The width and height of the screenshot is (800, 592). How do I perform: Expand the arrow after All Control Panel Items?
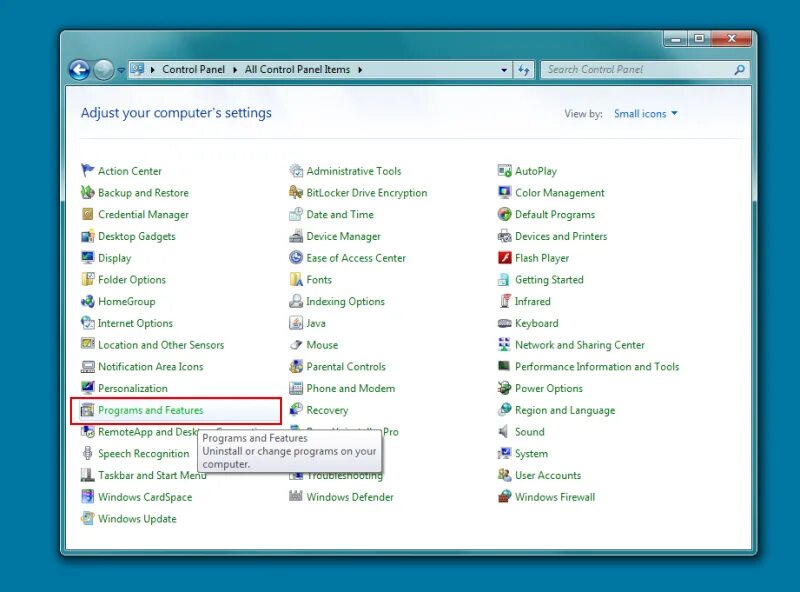[360, 70]
